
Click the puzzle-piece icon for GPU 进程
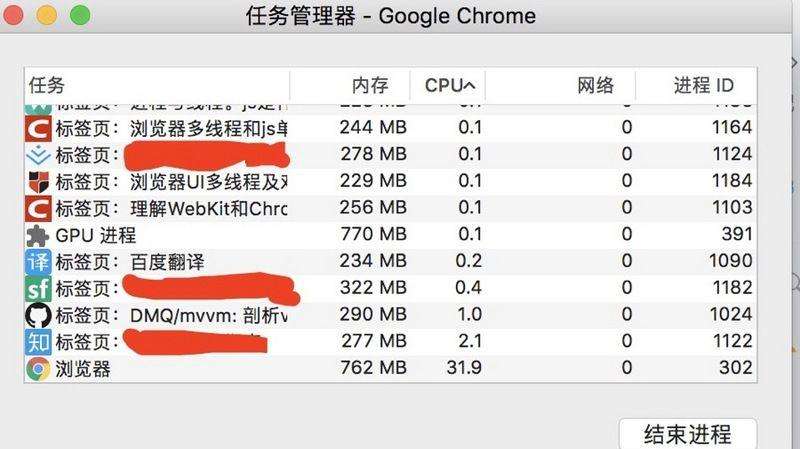(38, 236)
